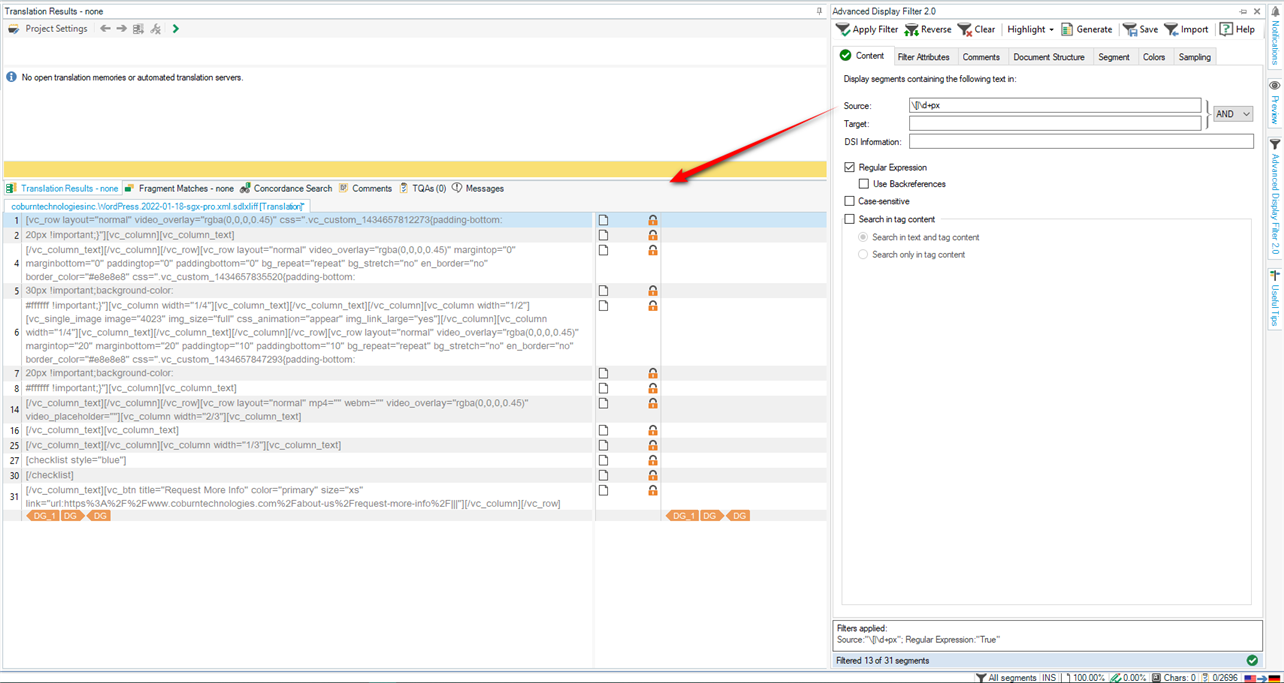Click the target DG_1 tag
The image size is (1284, 683).
682,516
